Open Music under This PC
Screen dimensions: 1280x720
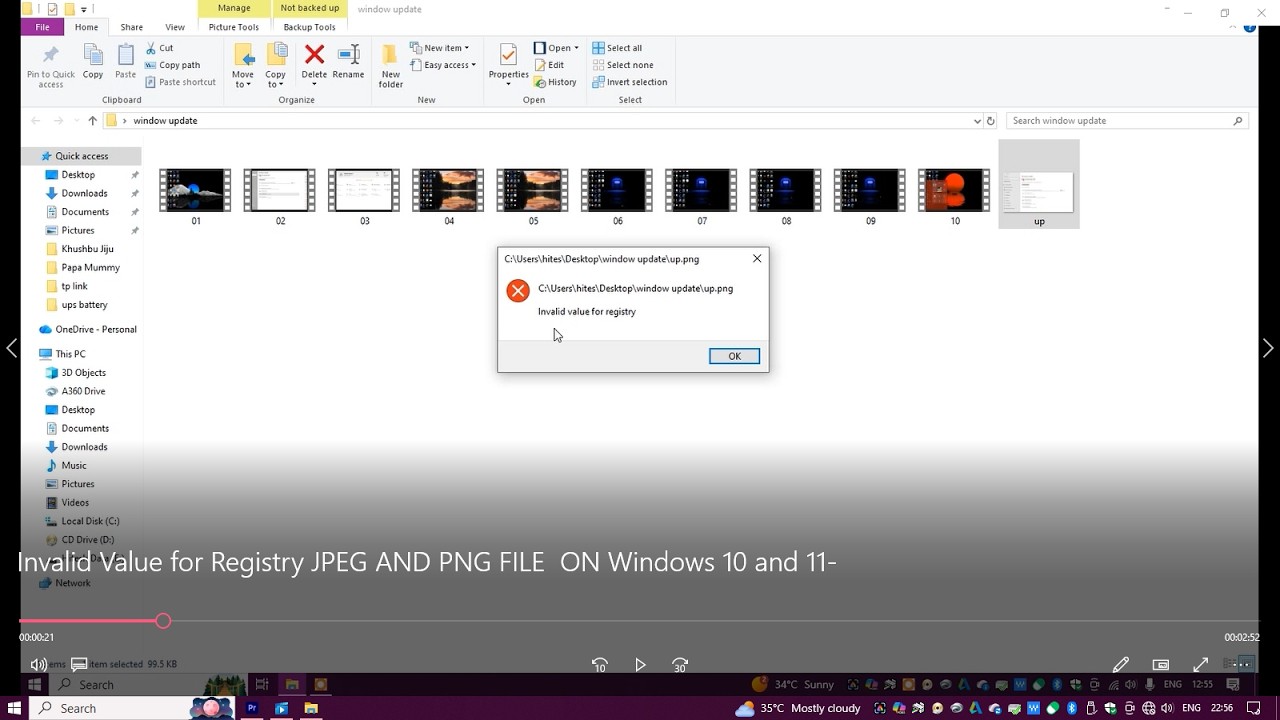74,465
